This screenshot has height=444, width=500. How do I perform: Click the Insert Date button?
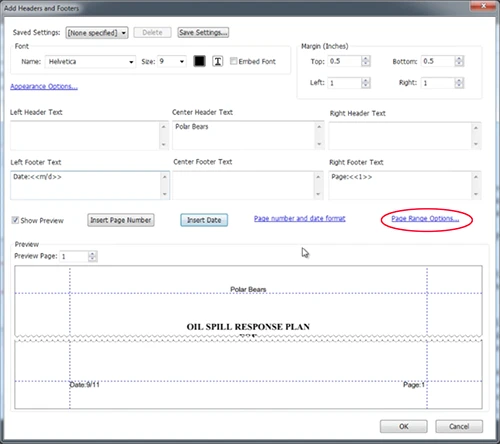click(x=204, y=220)
